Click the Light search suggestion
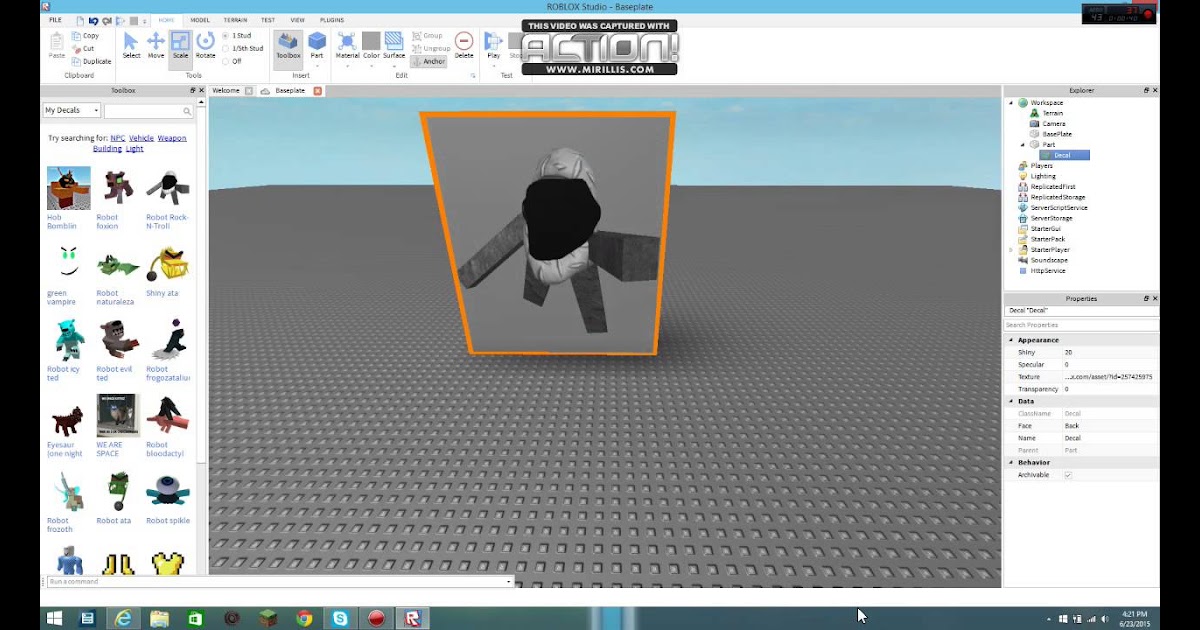1200x630 pixels. [x=134, y=149]
